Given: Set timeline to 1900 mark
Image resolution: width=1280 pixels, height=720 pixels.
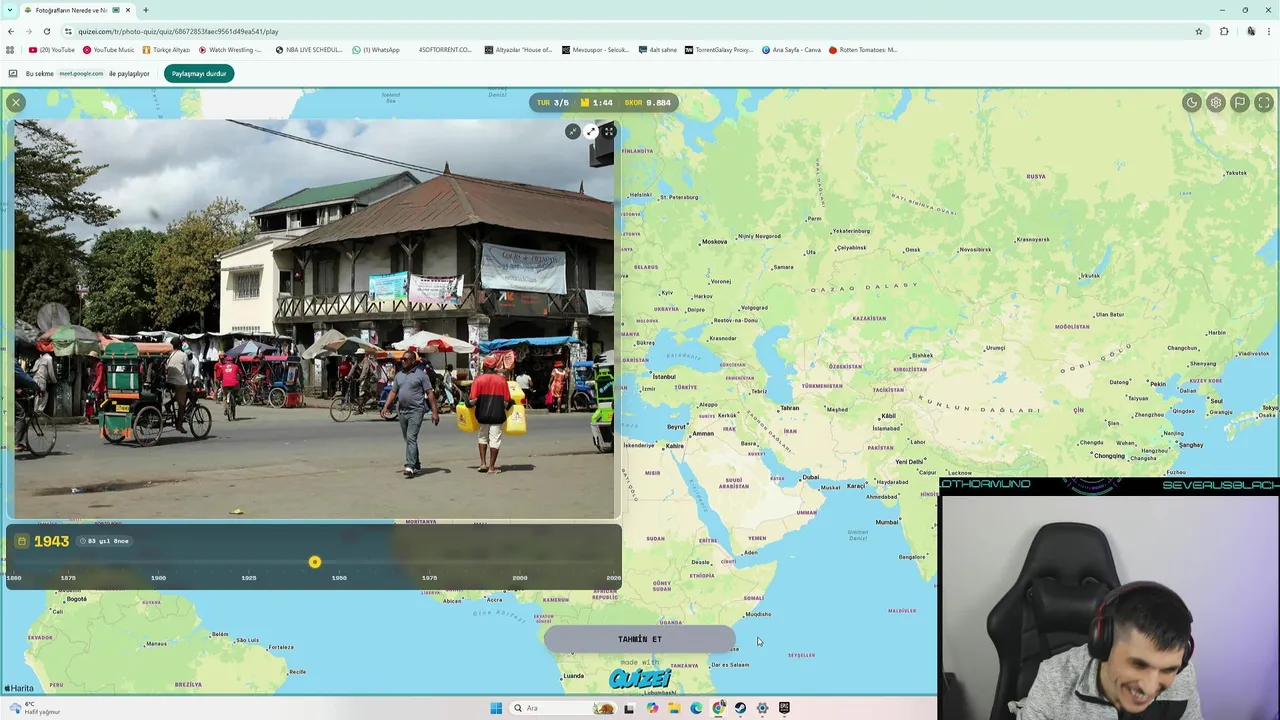Looking at the screenshot, I should coord(158,577).
